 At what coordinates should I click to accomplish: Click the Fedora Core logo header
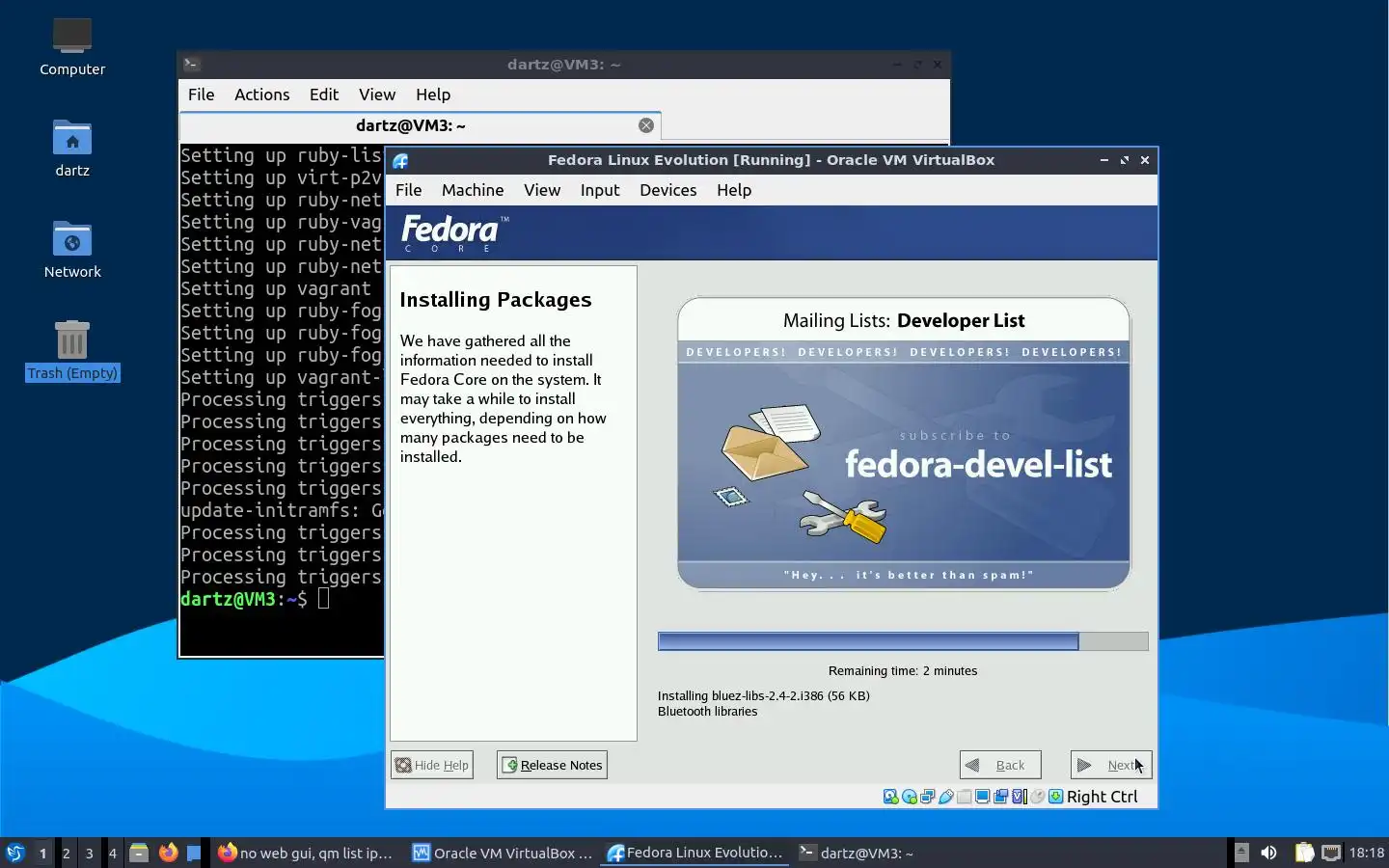[454, 233]
